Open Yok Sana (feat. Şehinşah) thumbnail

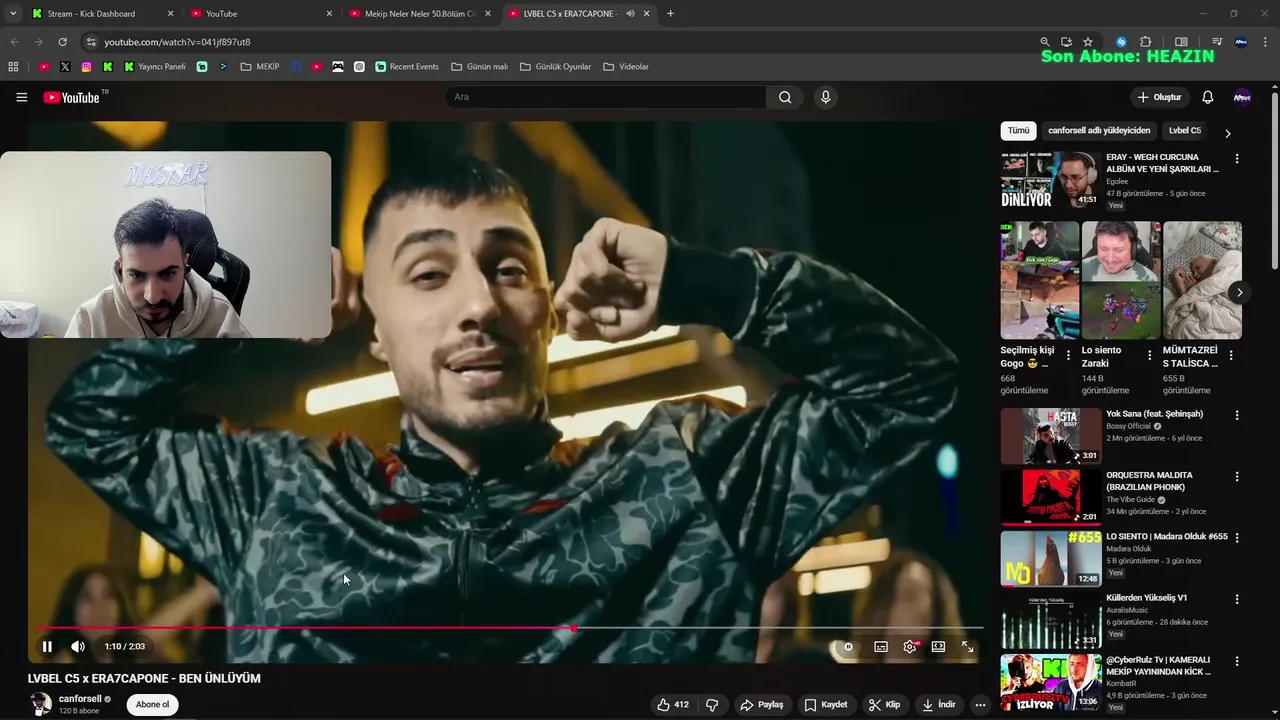tap(1050, 435)
